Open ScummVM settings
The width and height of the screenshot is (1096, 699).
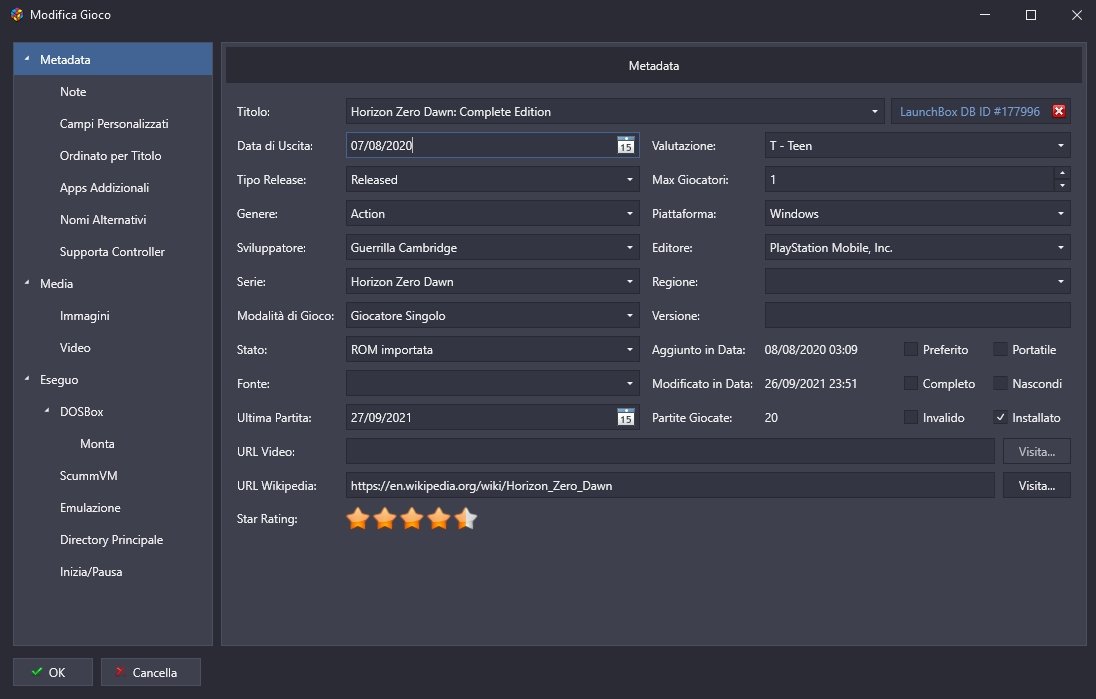(x=88, y=476)
